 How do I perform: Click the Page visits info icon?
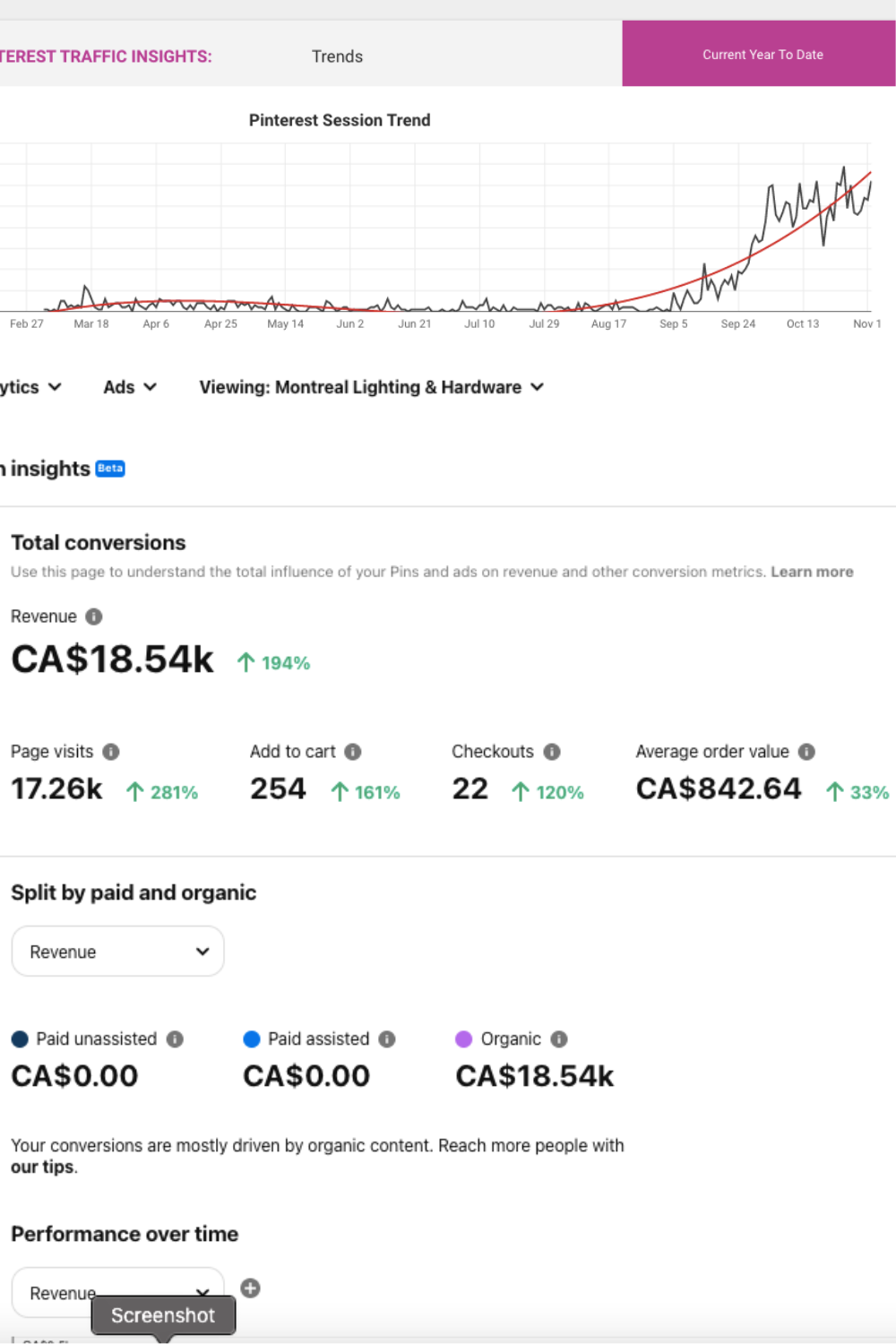pos(111,752)
